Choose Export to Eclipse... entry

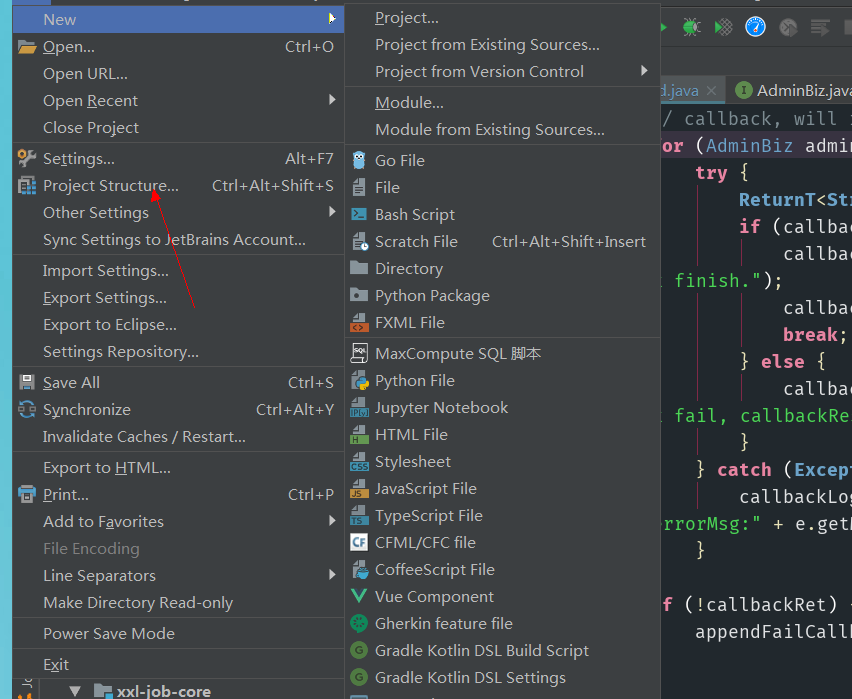178,324
